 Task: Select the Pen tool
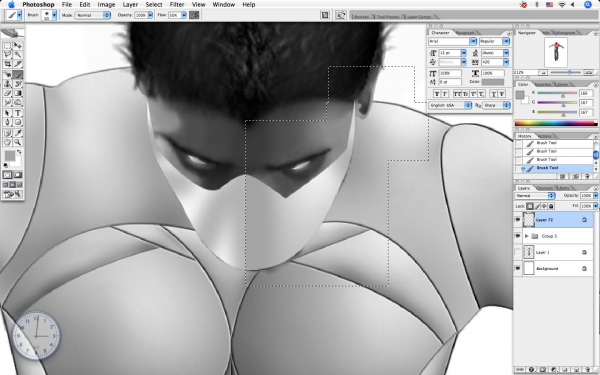click(7, 122)
